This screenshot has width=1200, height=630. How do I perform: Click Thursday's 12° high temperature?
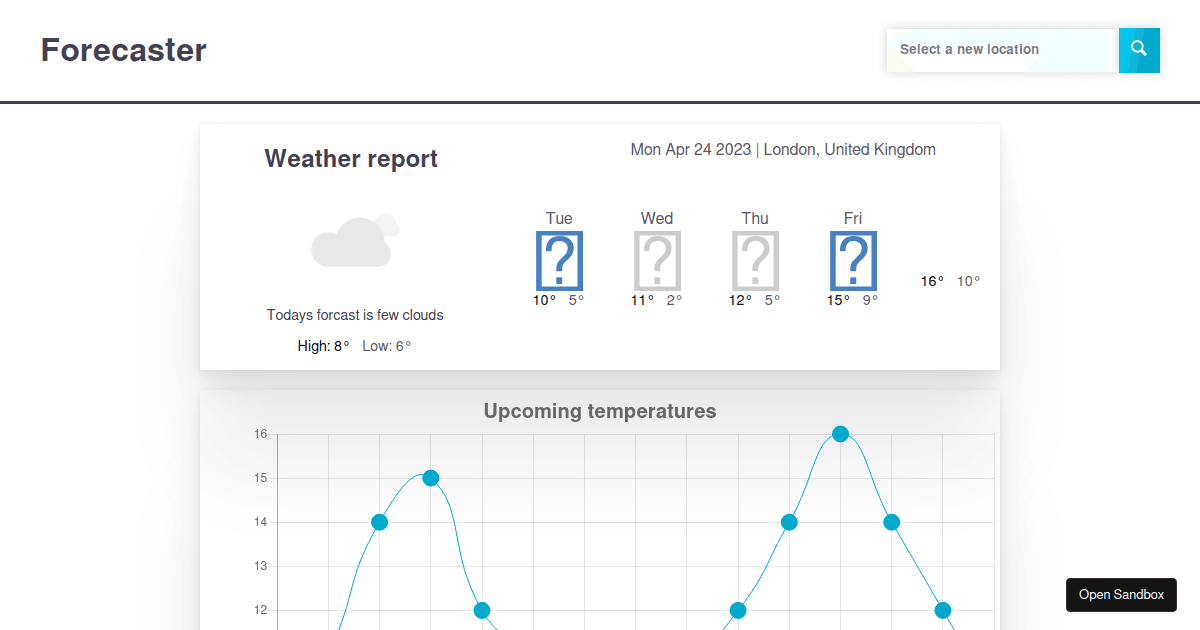pos(740,300)
